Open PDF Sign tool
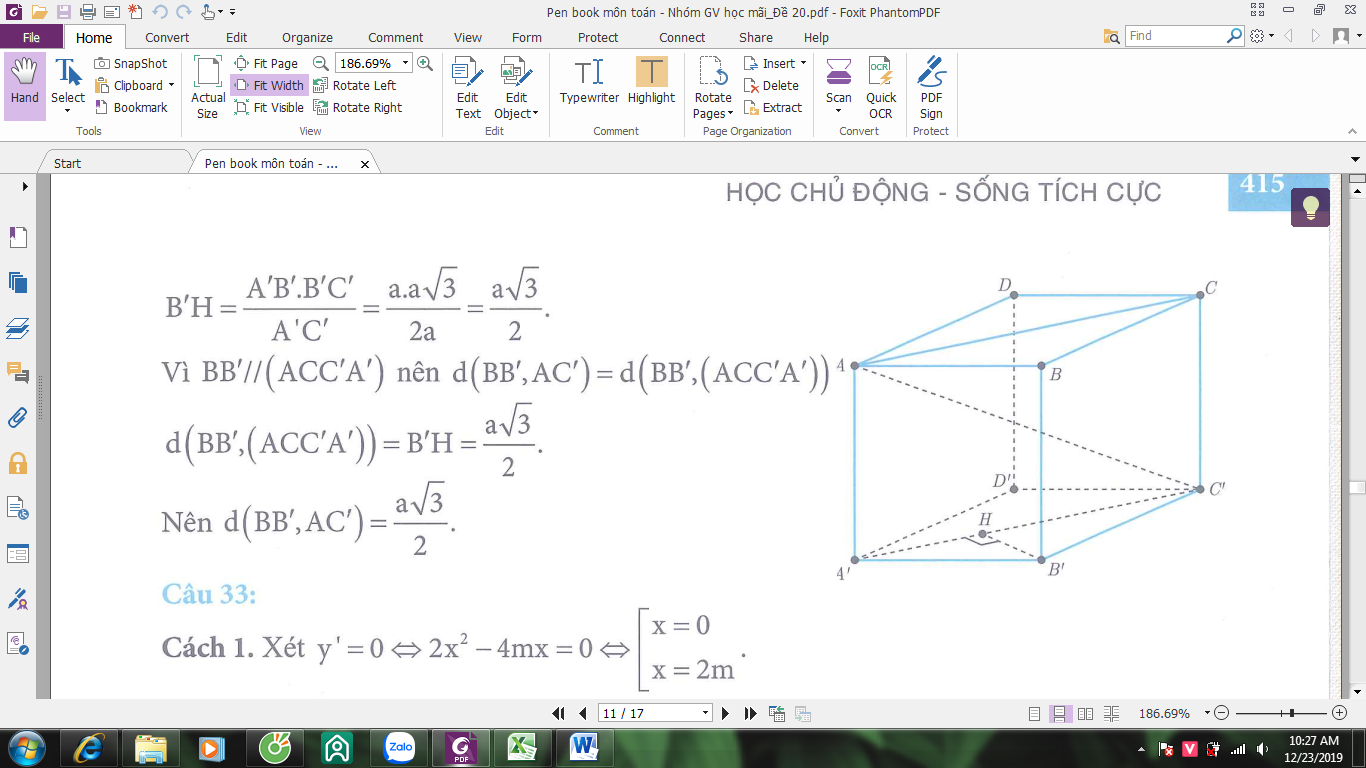The height and width of the screenshot is (768, 1366). point(931,88)
